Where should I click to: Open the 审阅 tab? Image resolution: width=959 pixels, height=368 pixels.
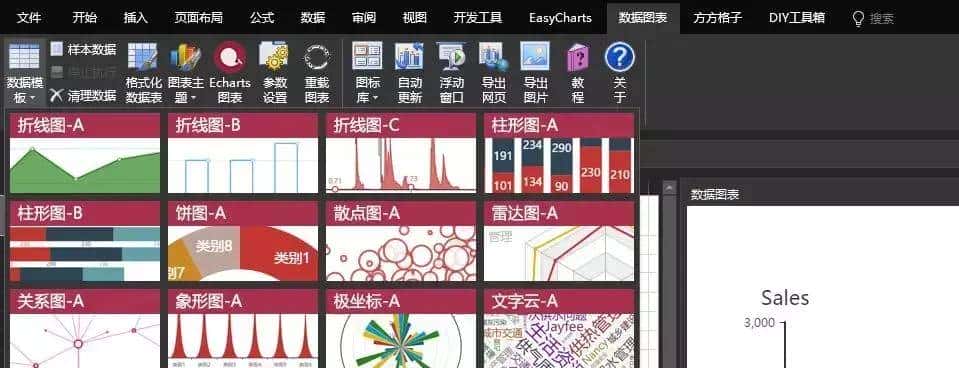(364, 17)
